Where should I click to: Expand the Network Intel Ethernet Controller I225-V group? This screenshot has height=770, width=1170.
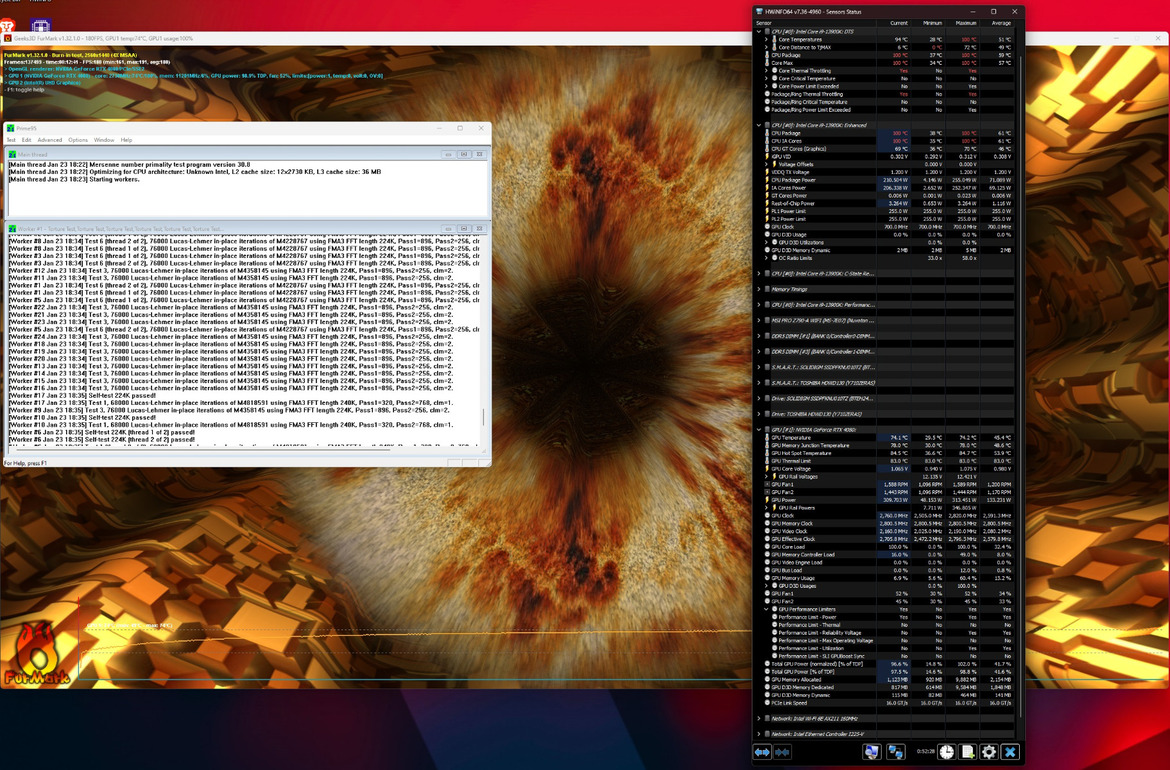pos(759,734)
